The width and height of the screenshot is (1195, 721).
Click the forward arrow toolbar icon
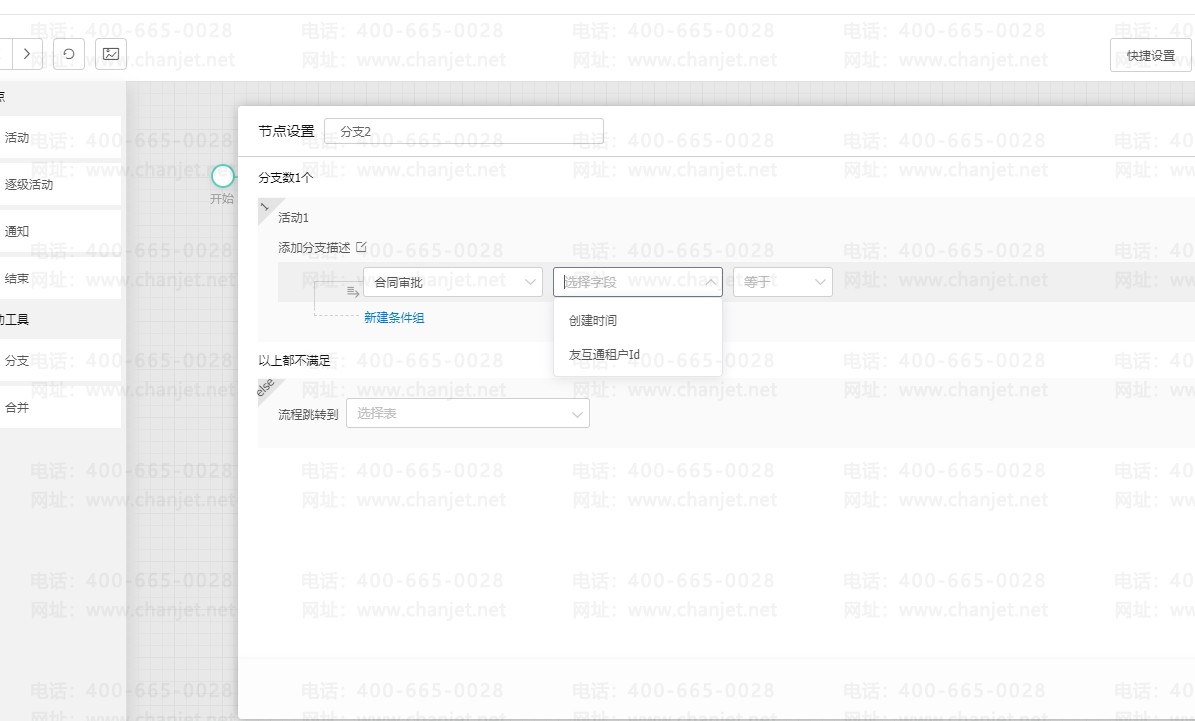27,54
